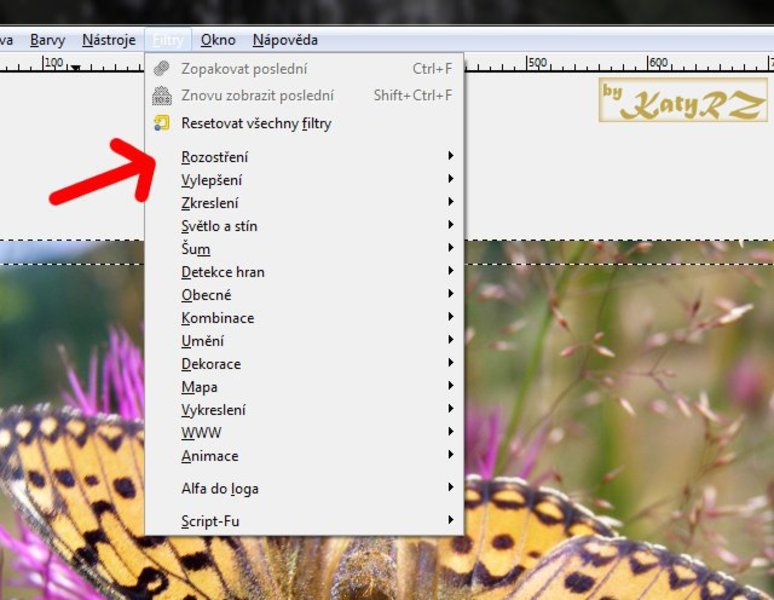This screenshot has height=600, width=774.
Task: Open the Nápověda menu
Action: point(285,40)
